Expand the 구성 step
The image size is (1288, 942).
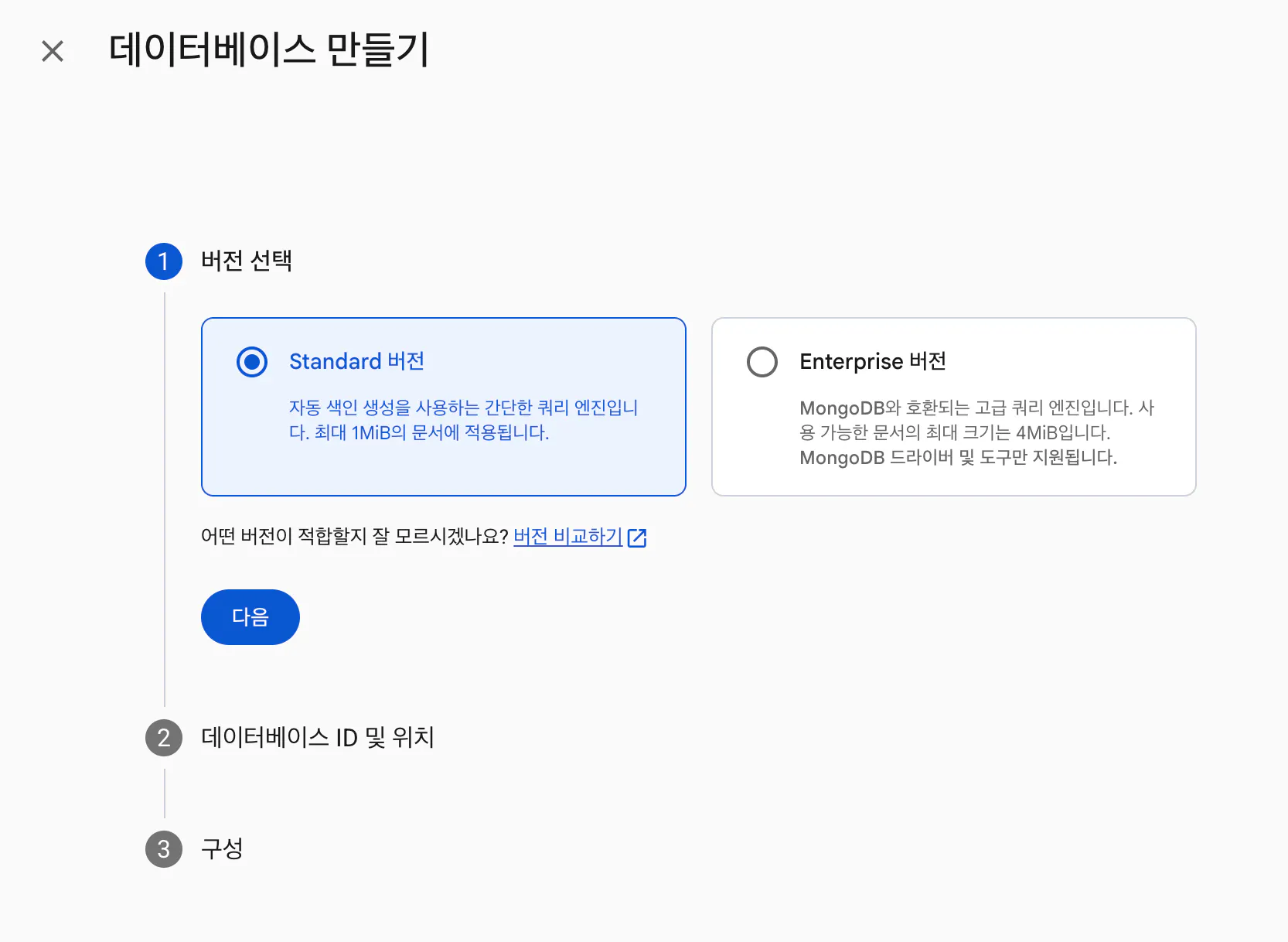tap(222, 849)
